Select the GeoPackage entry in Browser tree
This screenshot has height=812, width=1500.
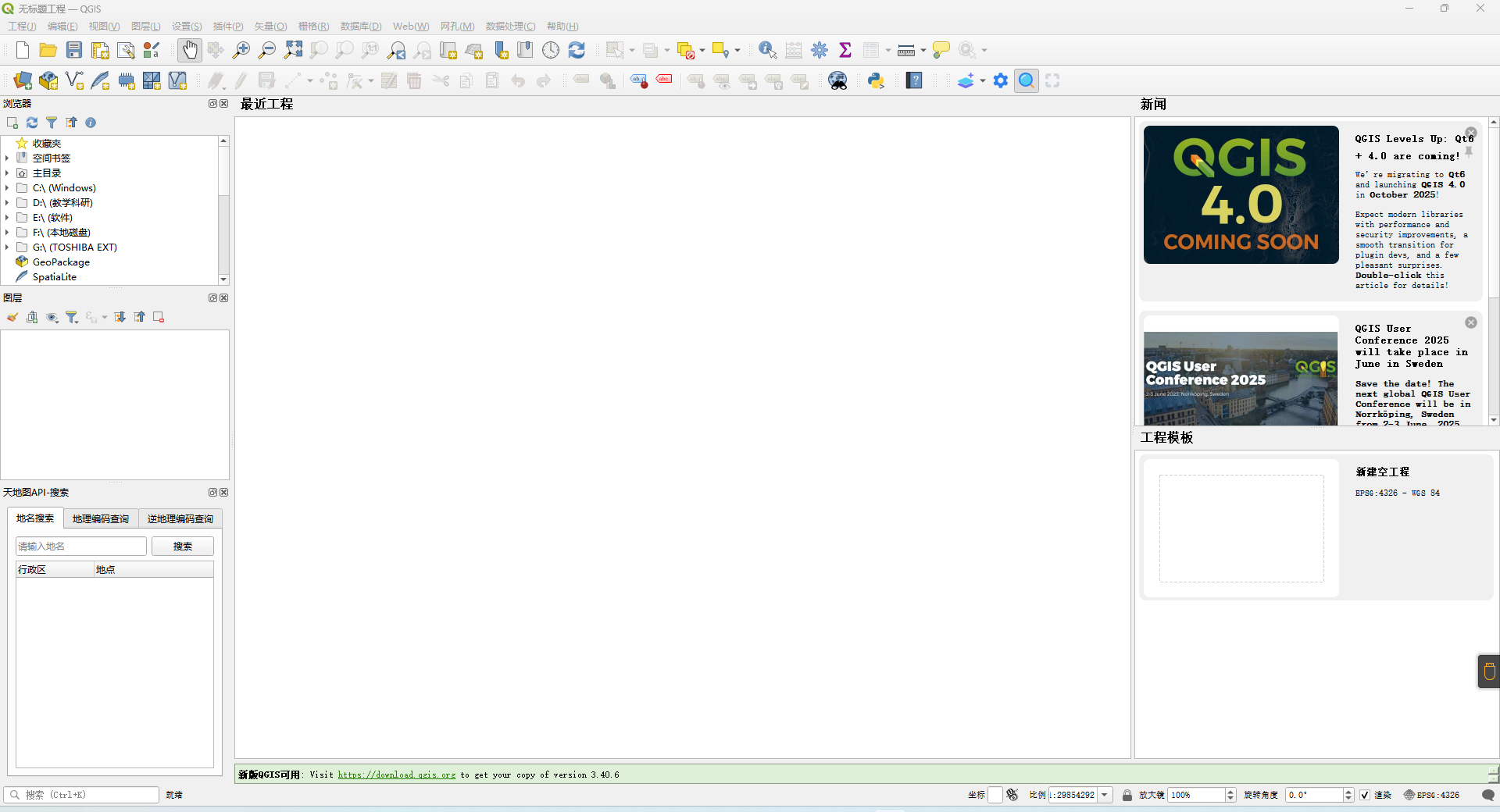[61, 262]
